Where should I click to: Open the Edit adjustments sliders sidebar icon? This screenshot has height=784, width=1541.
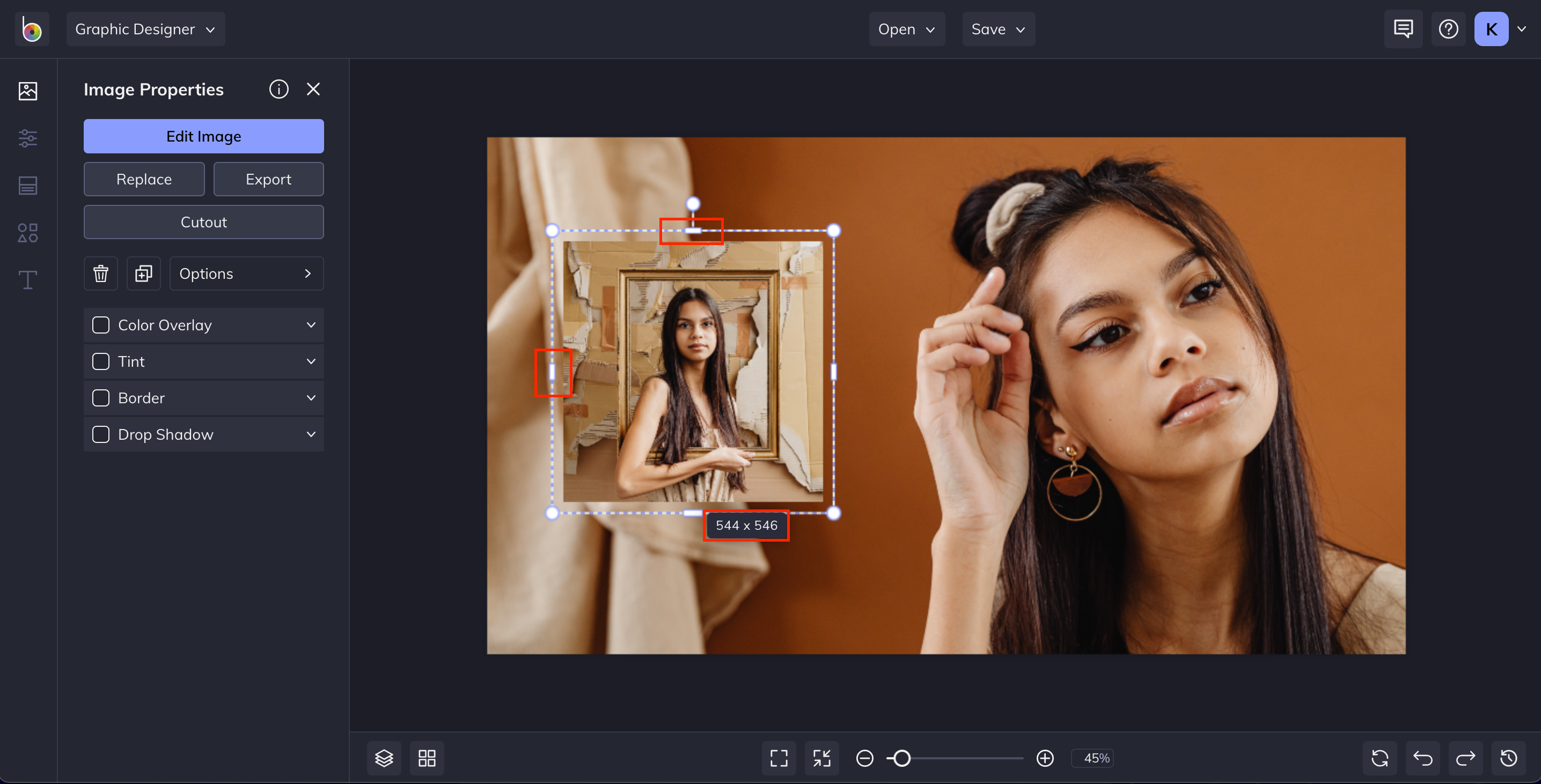tap(27, 138)
